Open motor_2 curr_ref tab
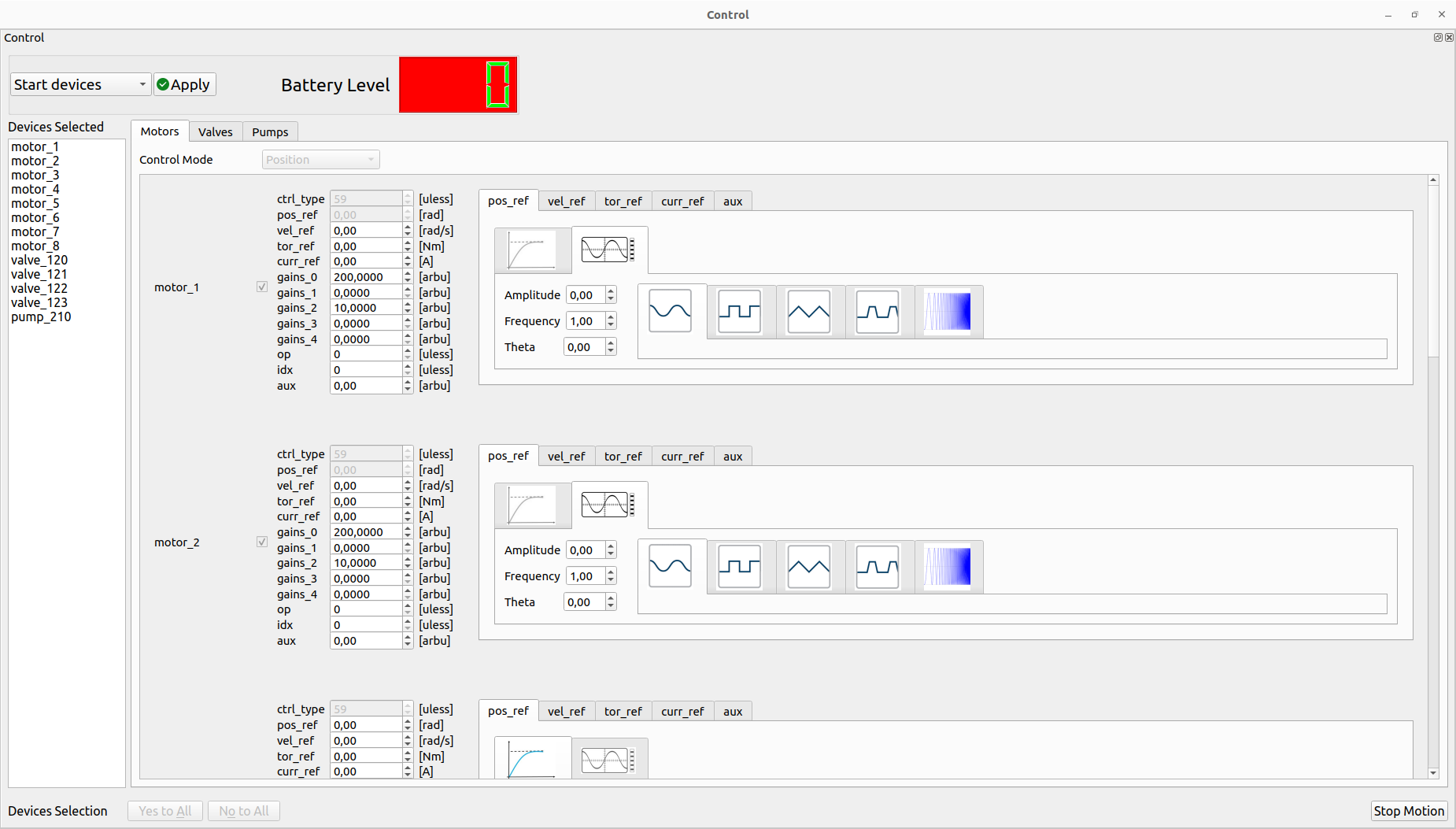This screenshot has width=1456, height=829. (x=682, y=457)
